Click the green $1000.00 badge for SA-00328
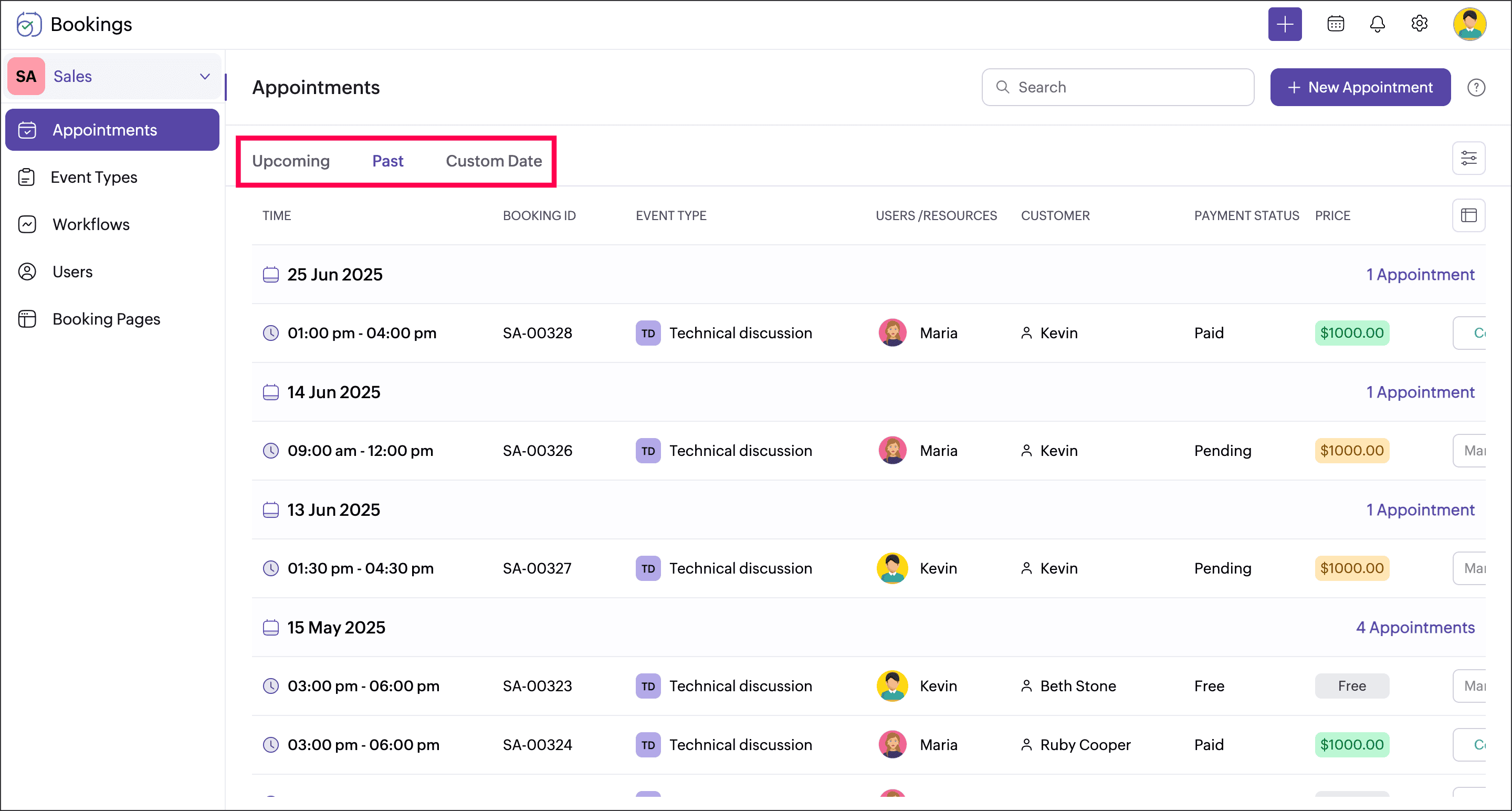Viewport: 1512px width, 811px height. pos(1351,333)
